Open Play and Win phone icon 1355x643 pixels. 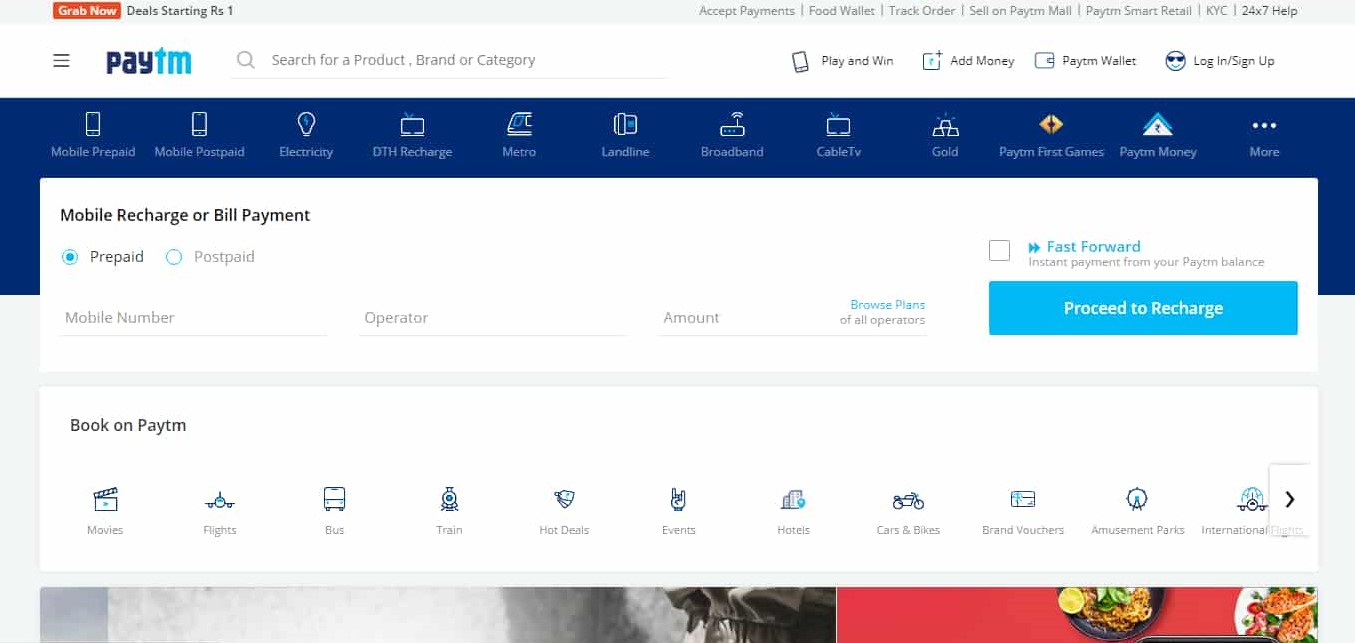click(800, 61)
